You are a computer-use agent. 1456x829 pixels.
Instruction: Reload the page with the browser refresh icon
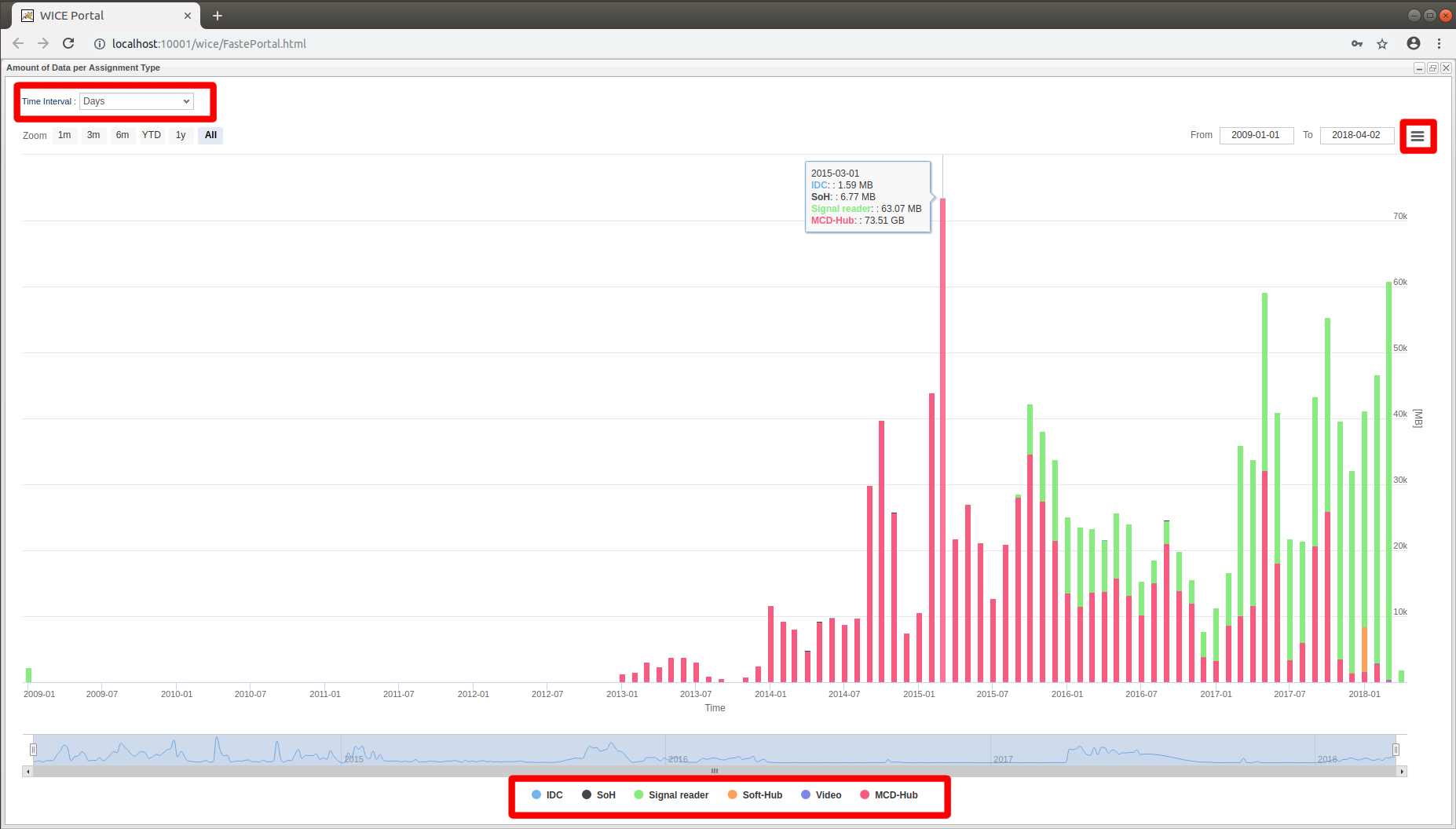tap(68, 44)
